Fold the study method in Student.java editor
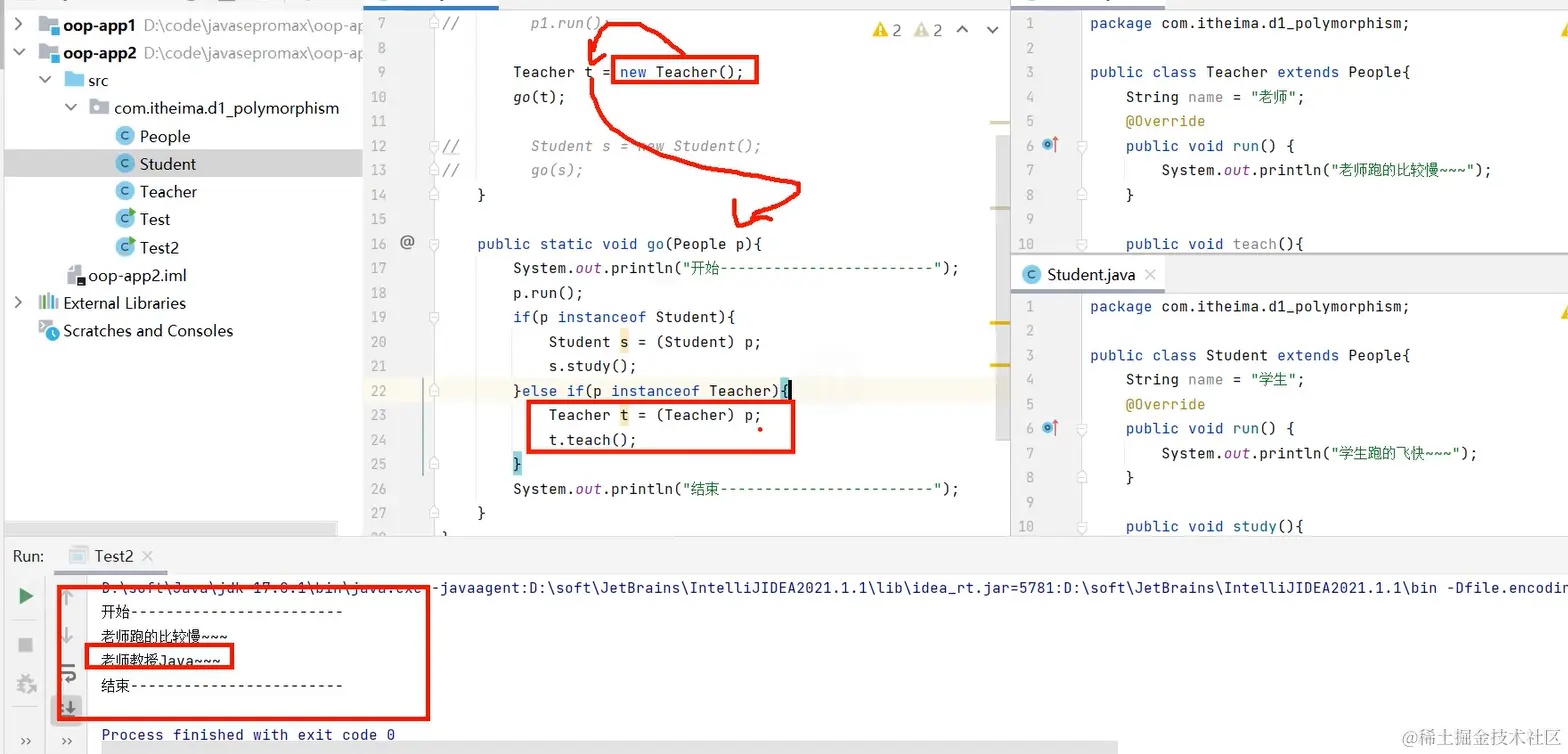The height and width of the screenshot is (754, 1568). tap(1081, 527)
